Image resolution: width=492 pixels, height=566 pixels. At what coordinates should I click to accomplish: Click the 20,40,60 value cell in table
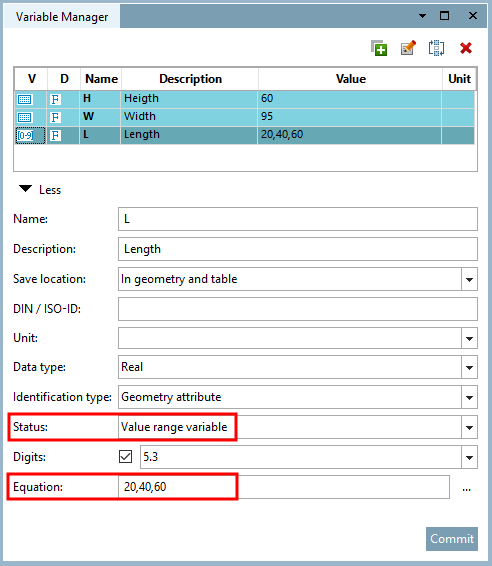[x=349, y=135]
